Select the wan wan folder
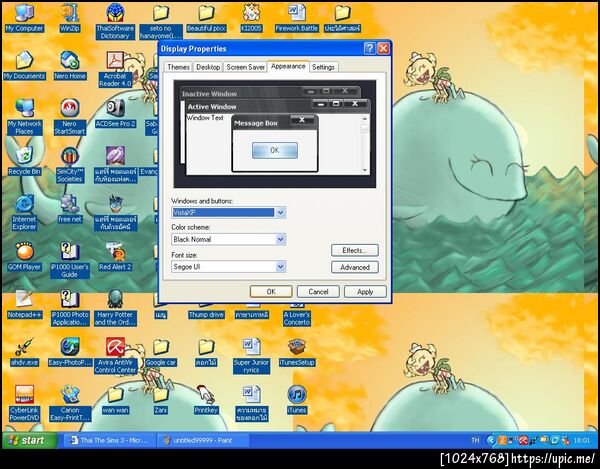 pyautogui.click(x=115, y=400)
